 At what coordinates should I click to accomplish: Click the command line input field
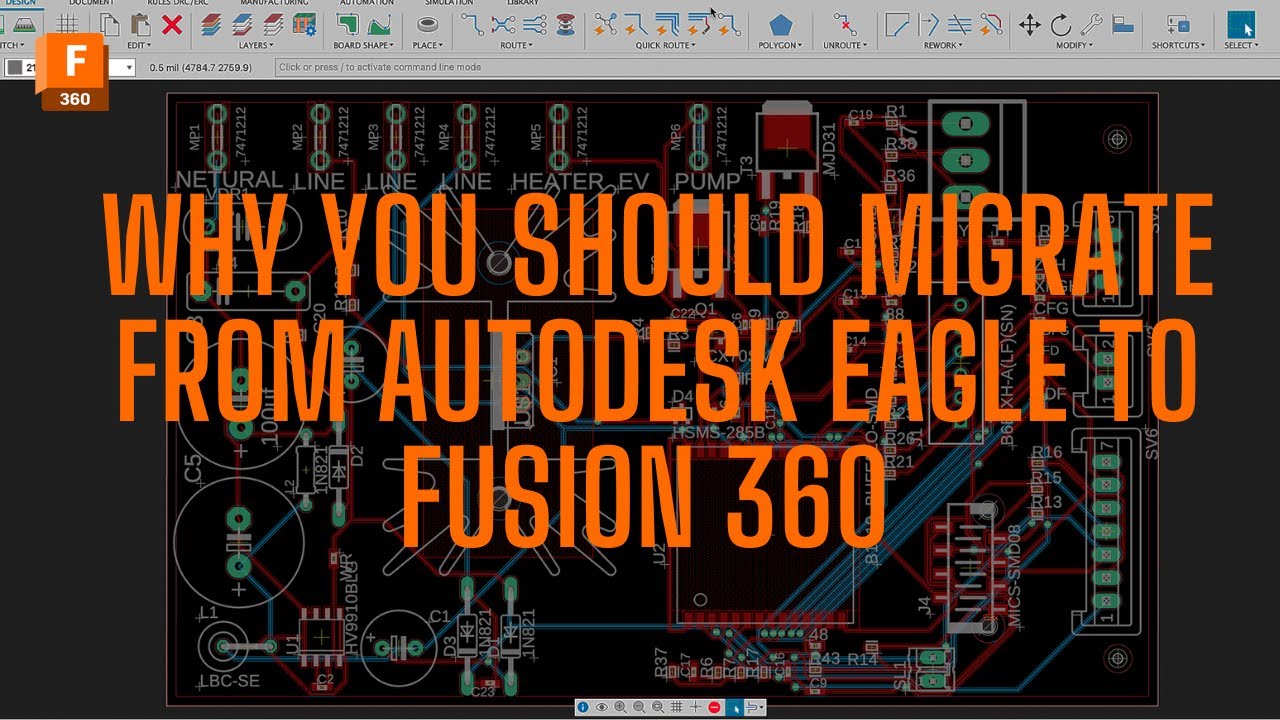pos(775,67)
